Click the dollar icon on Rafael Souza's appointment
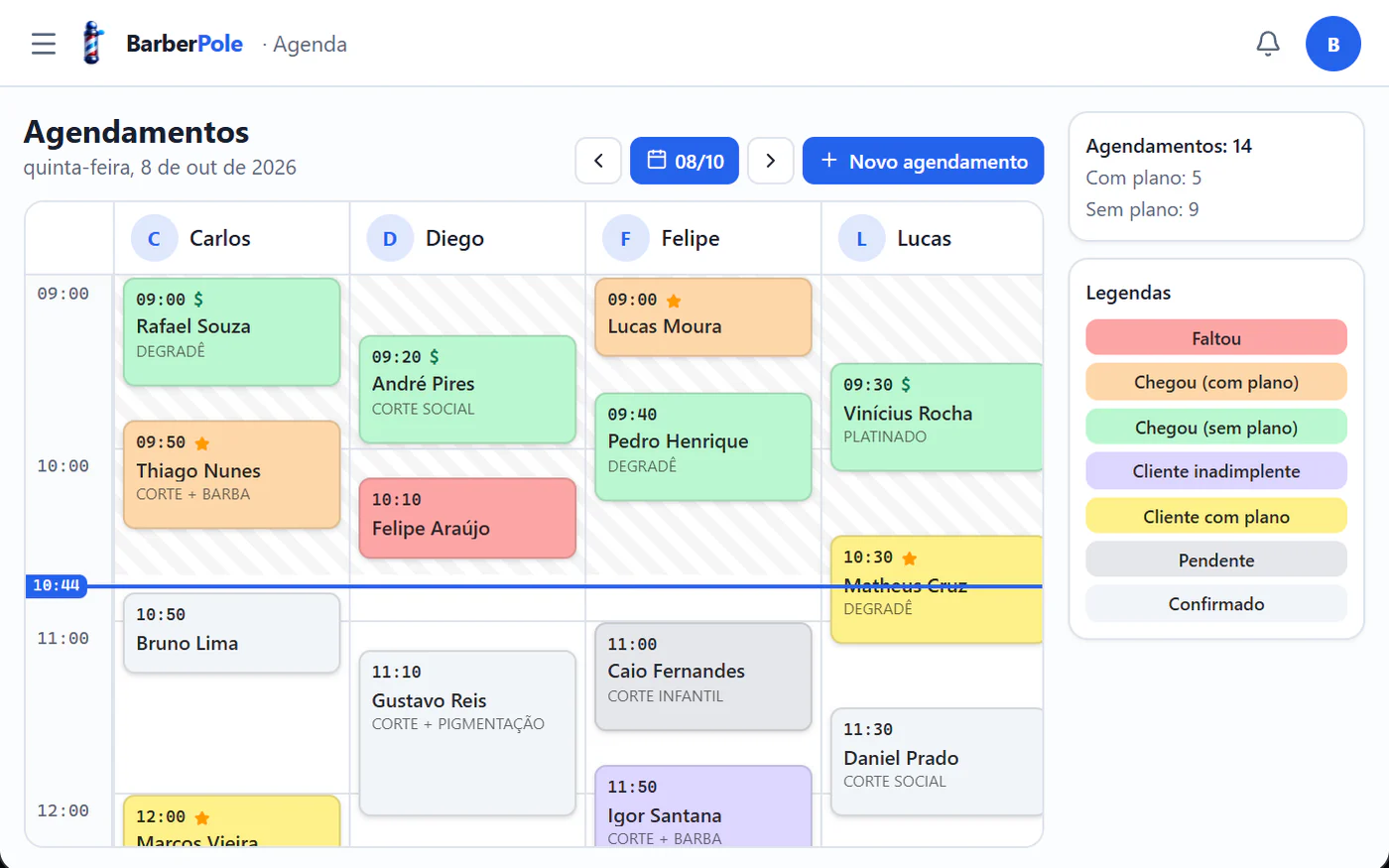This screenshot has height=868, width=1389. 198,300
